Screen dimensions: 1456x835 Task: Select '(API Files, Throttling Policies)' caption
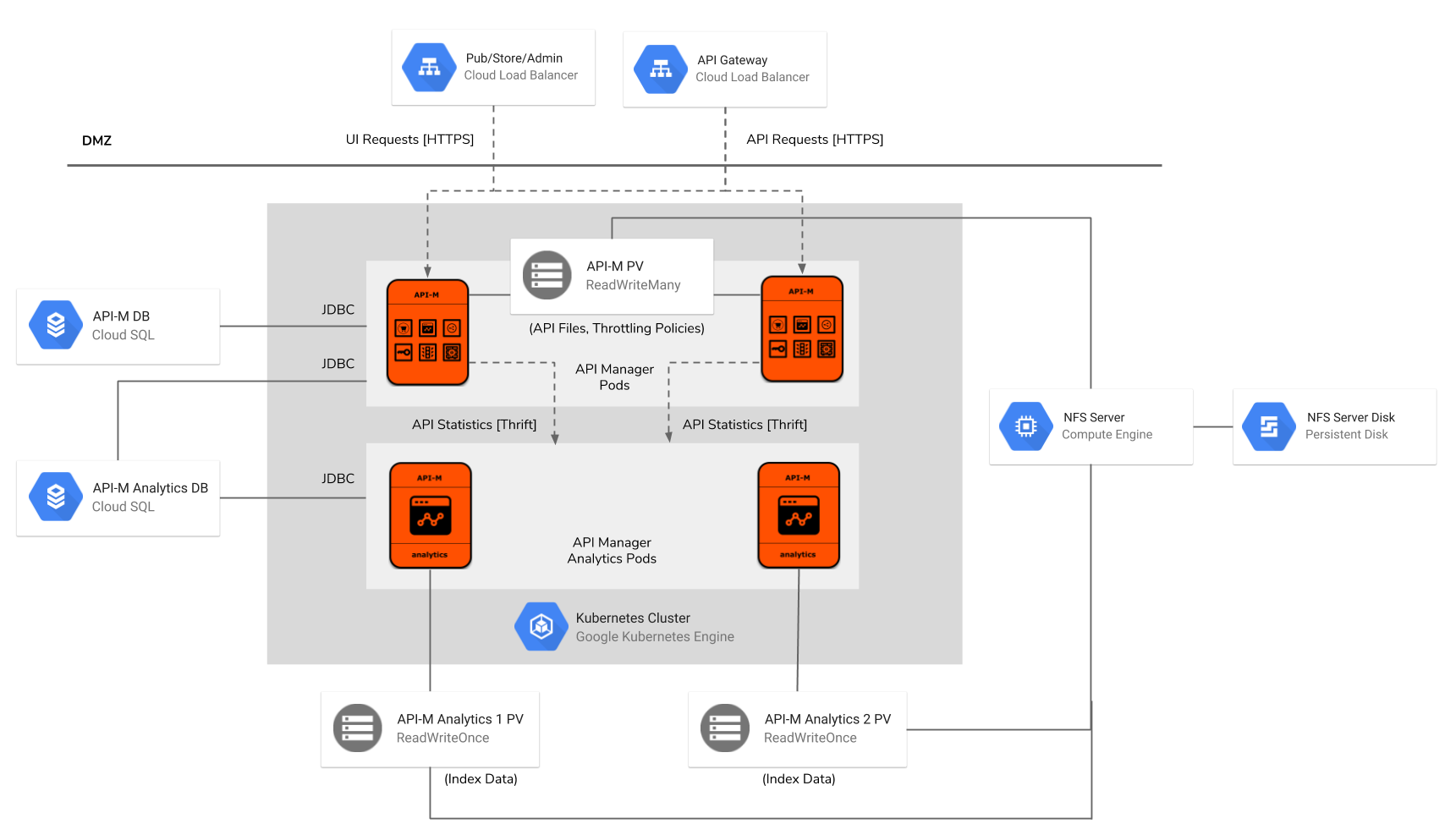point(617,328)
